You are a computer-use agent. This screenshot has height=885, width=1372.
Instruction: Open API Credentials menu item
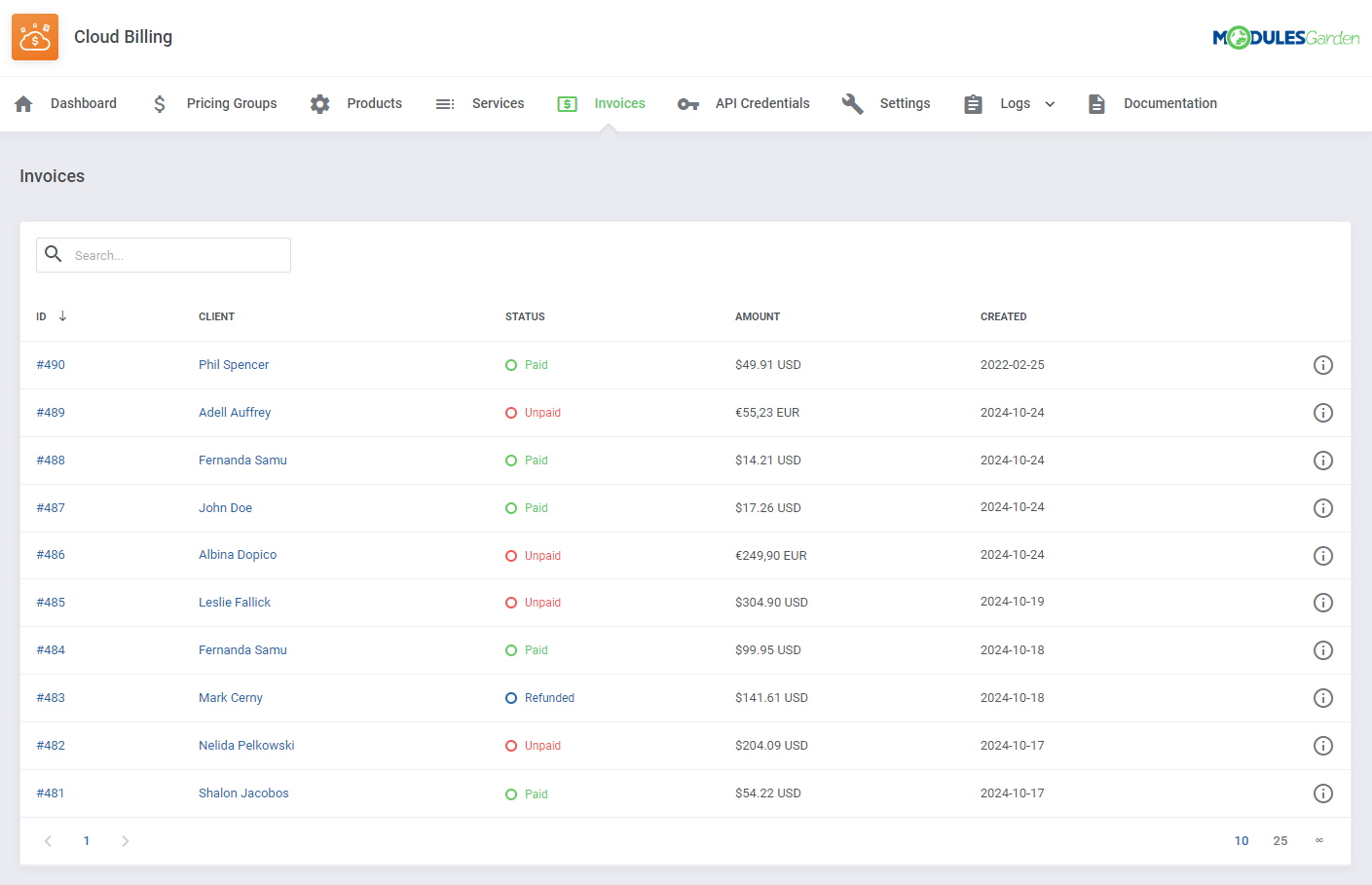[x=762, y=103]
